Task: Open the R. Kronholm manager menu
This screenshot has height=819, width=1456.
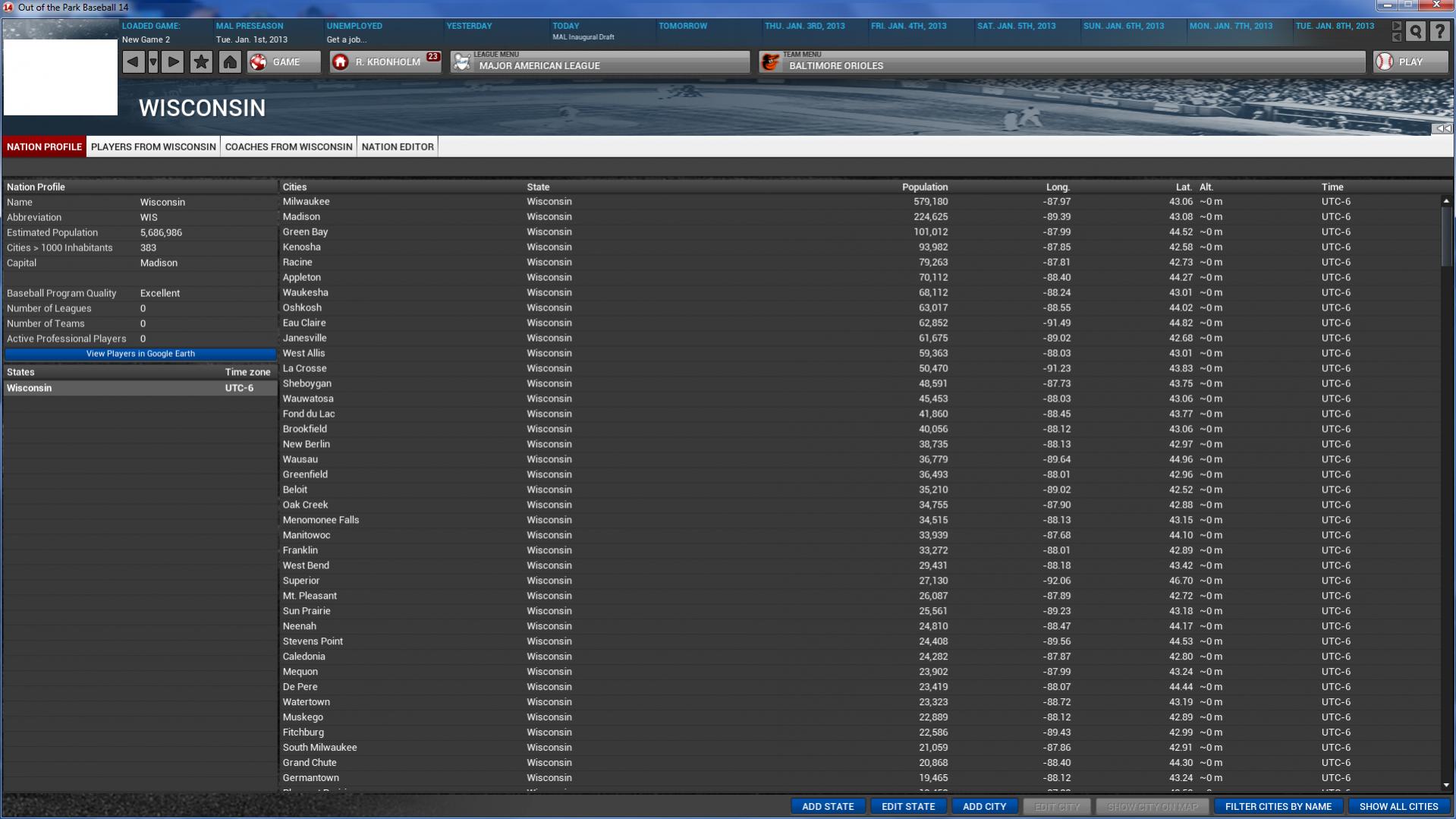Action: tap(385, 62)
